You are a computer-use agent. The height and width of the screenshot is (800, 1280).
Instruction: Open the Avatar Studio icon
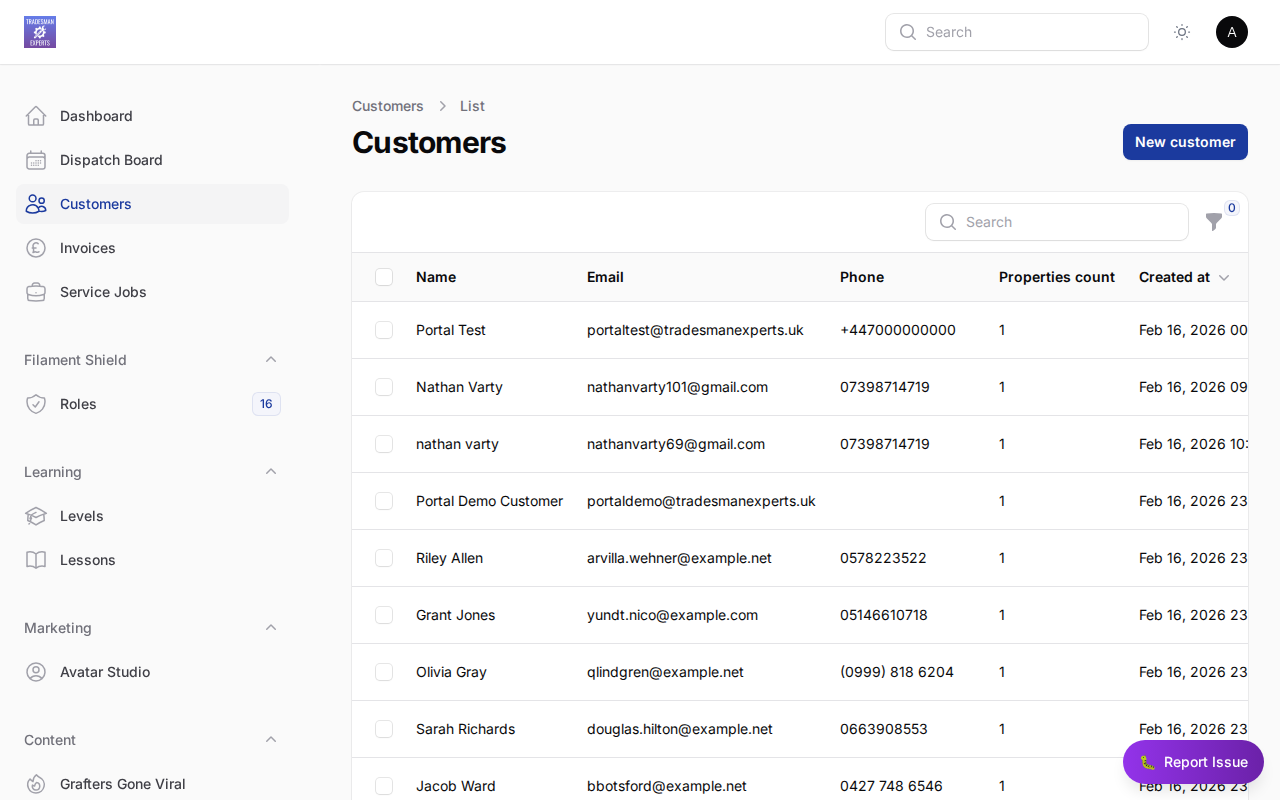click(36, 672)
